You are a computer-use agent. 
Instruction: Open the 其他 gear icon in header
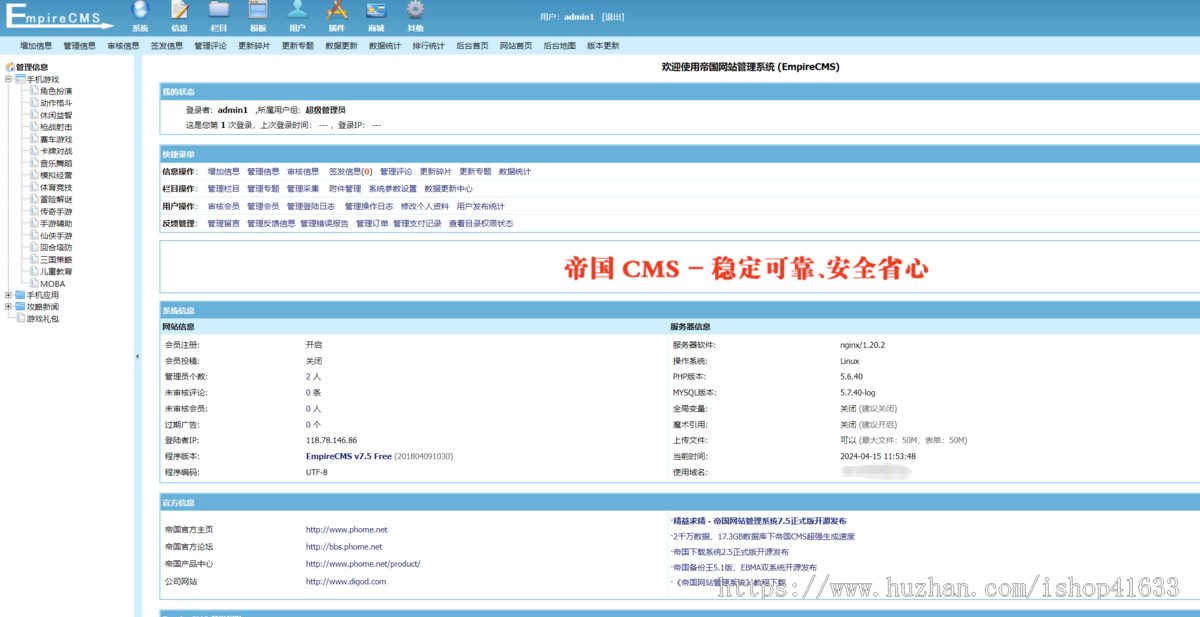point(415,11)
